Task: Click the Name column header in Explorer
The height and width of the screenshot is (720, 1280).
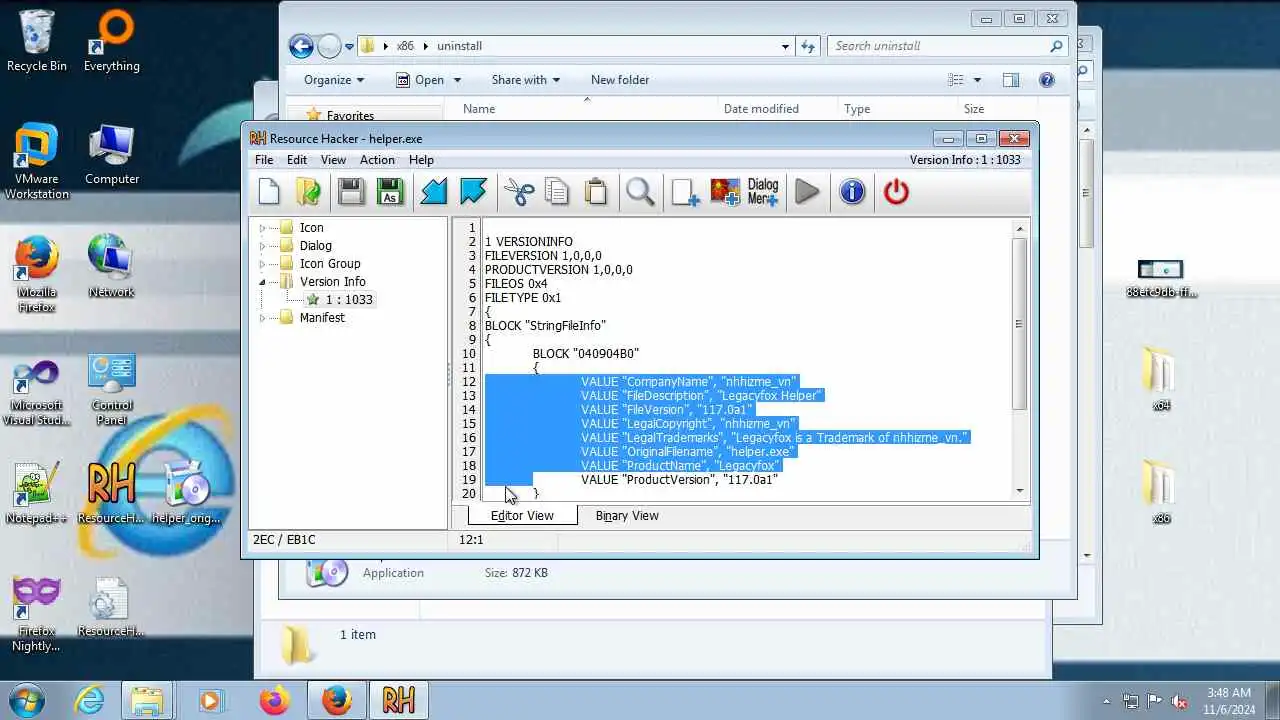Action: click(479, 109)
